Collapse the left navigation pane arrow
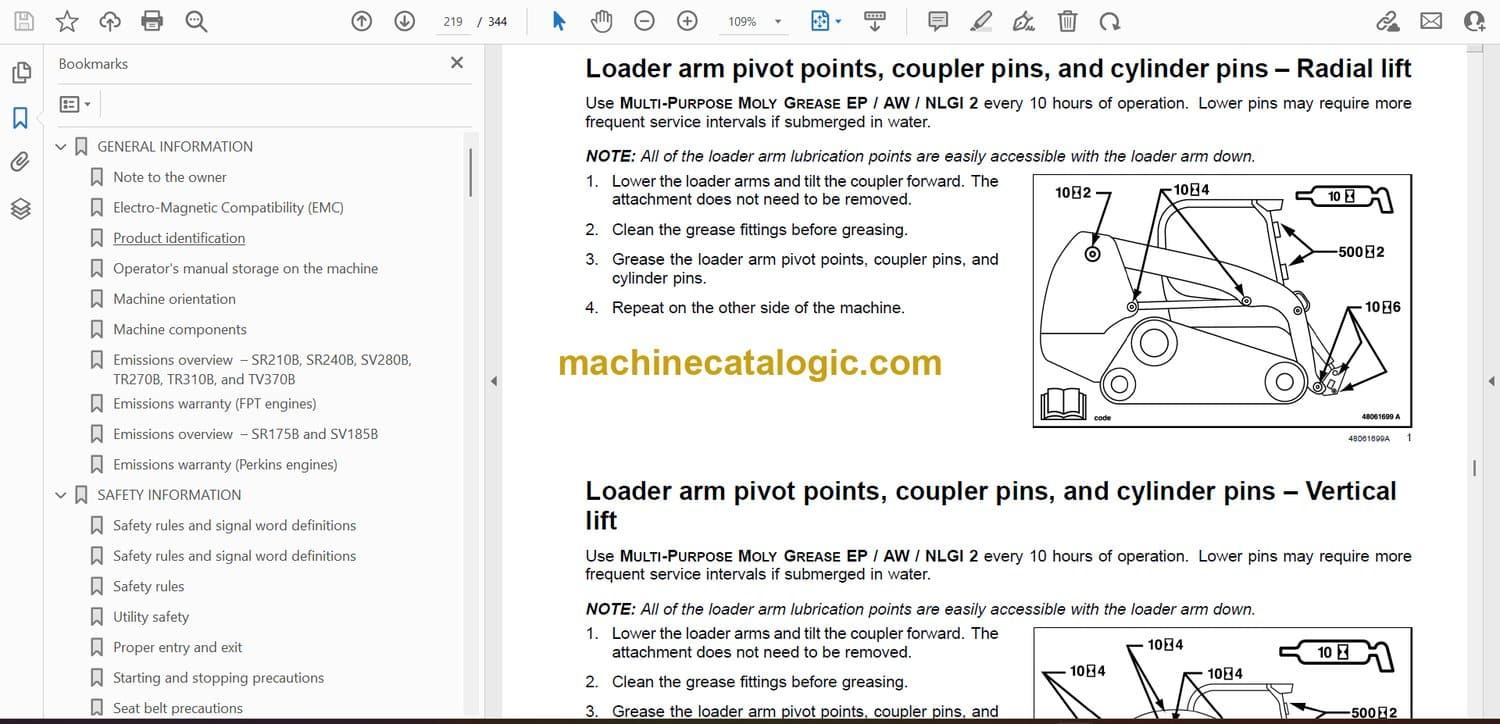The height and width of the screenshot is (724, 1500). (x=492, y=381)
